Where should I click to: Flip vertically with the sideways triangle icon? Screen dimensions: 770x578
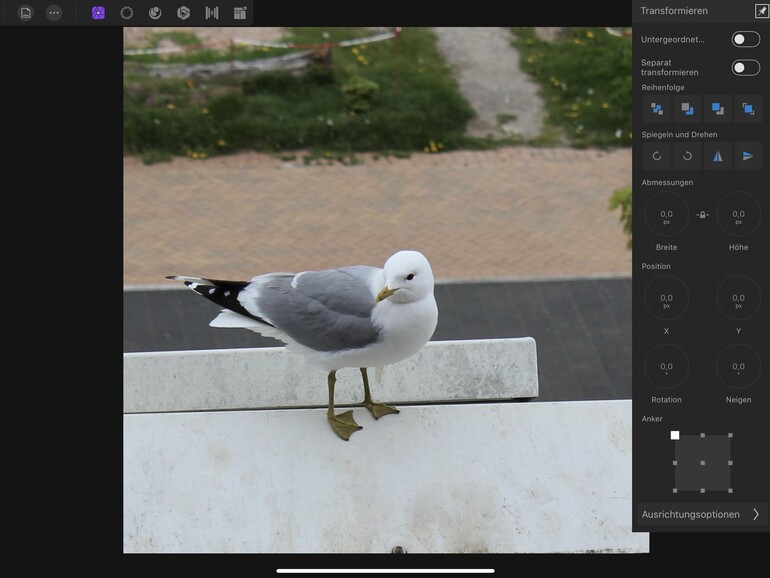748,156
